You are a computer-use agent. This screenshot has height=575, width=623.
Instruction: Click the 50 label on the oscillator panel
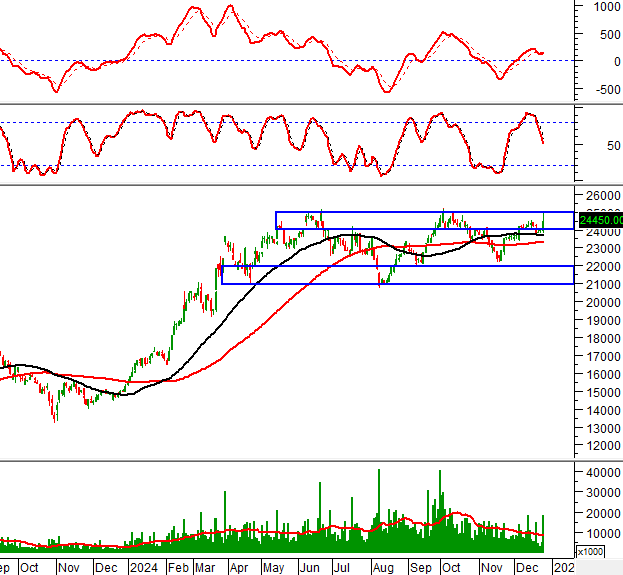[x=596, y=146]
